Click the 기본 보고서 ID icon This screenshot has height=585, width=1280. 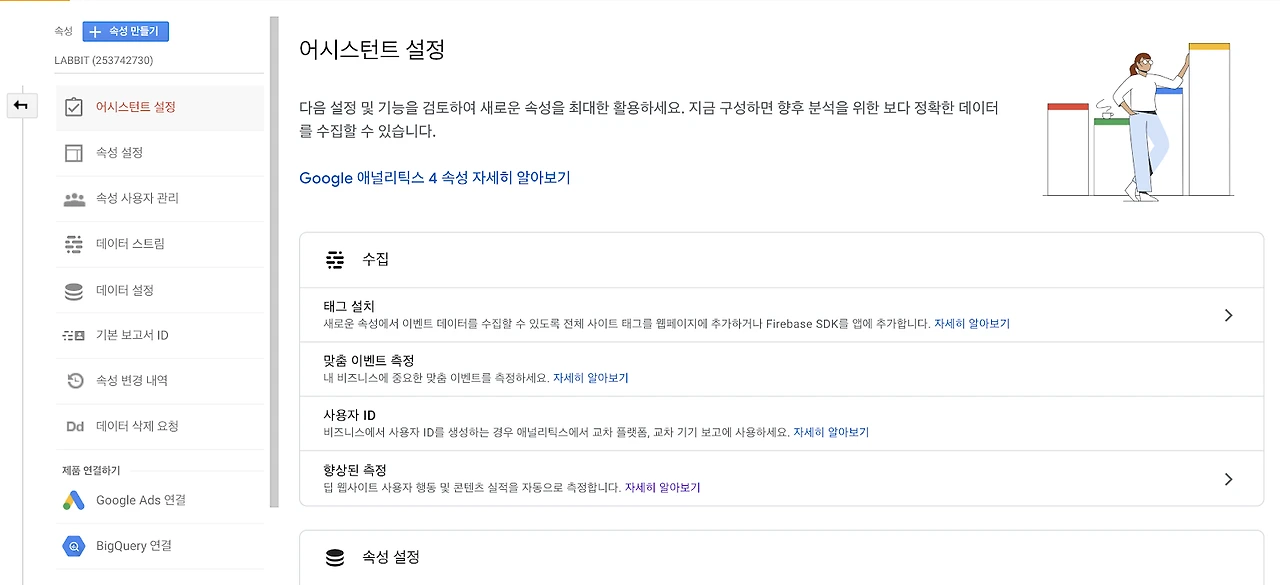pos(74,336)
